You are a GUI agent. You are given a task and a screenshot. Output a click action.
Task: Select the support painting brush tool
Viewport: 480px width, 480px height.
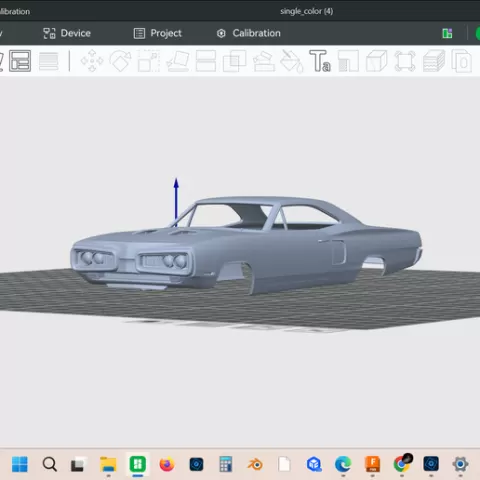tap(264, 61)
